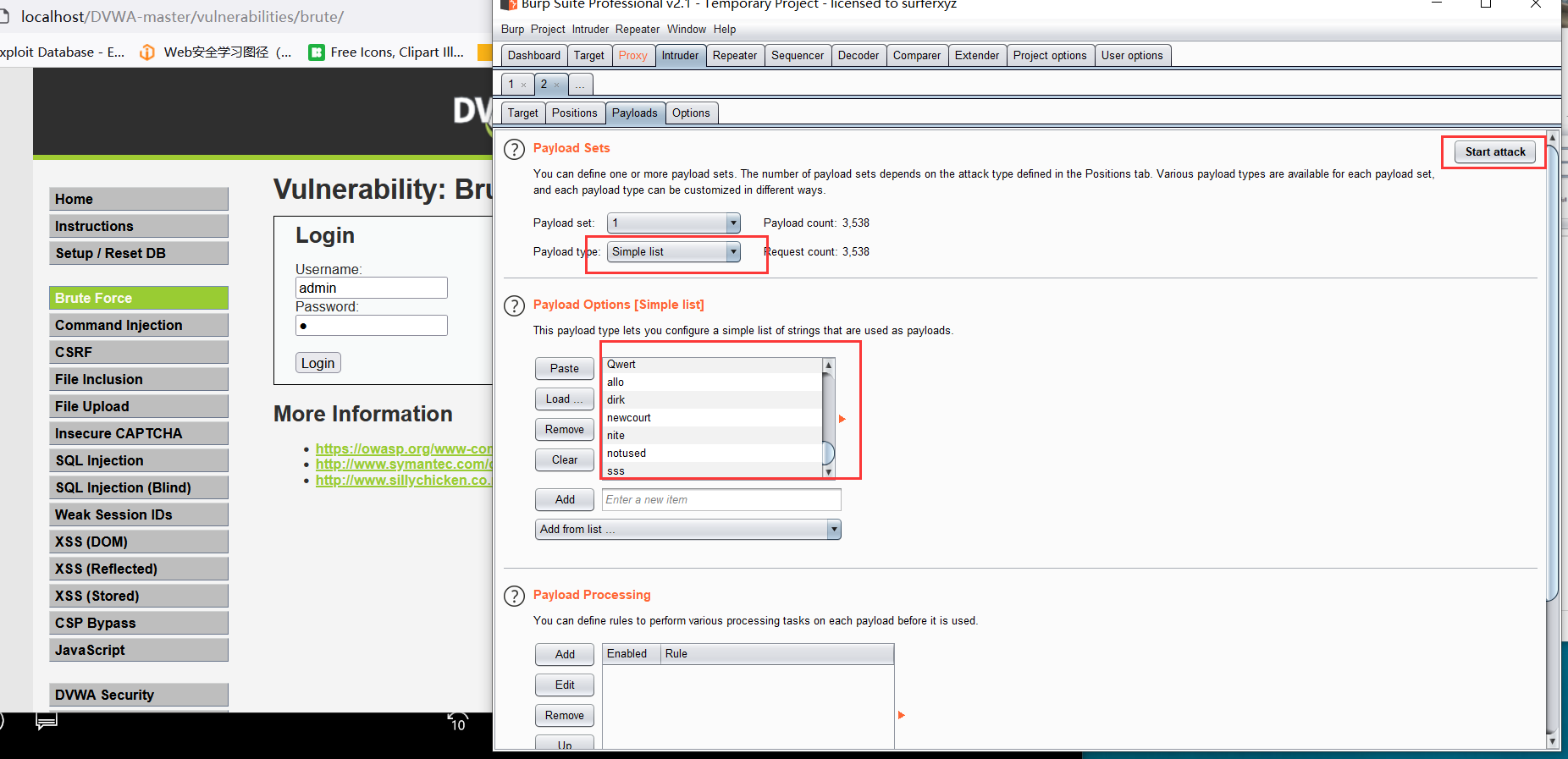The height and width of the screenshot is (759, 1568).
Task: Open DVWA XSS (Stored) page
Action: [139, 596]
